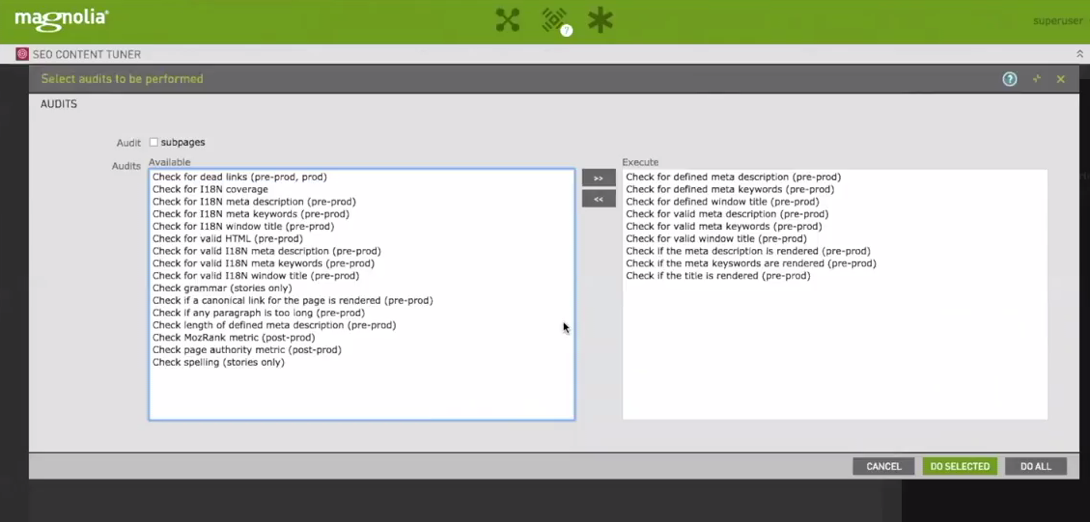Click the Magnolia logo

(61, 19)
